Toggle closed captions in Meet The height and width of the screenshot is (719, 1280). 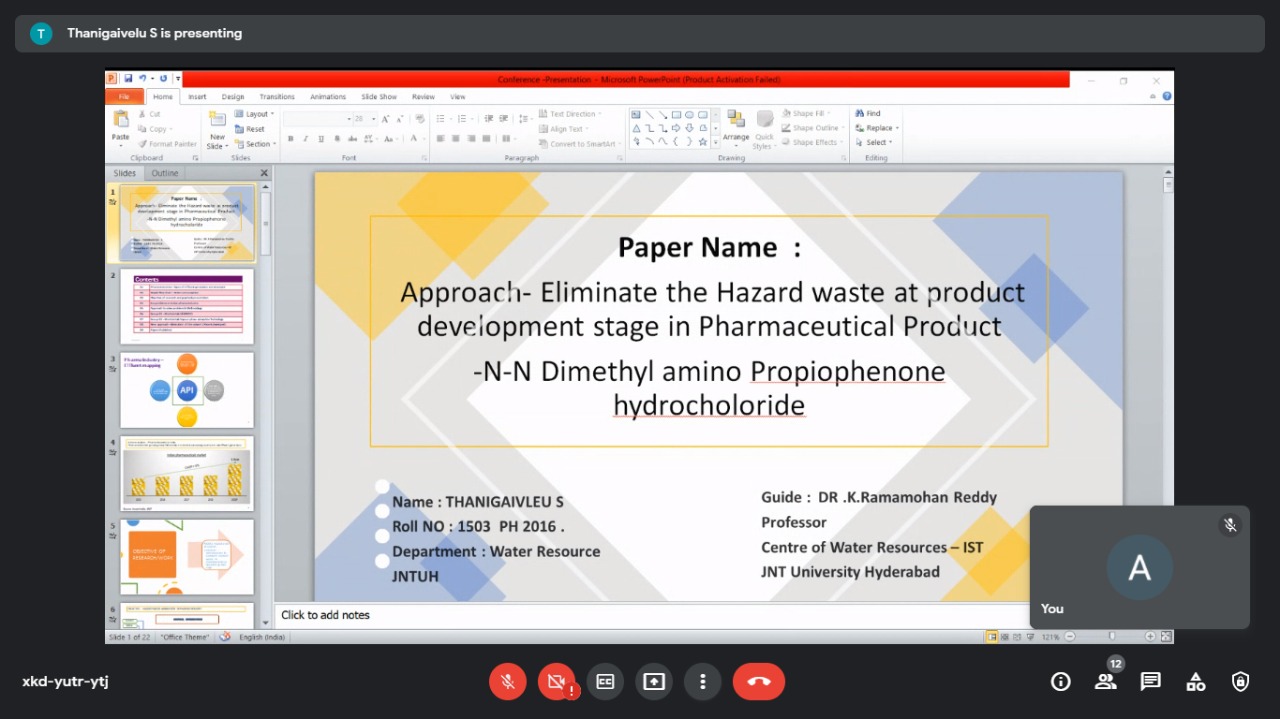coord(605,682)
